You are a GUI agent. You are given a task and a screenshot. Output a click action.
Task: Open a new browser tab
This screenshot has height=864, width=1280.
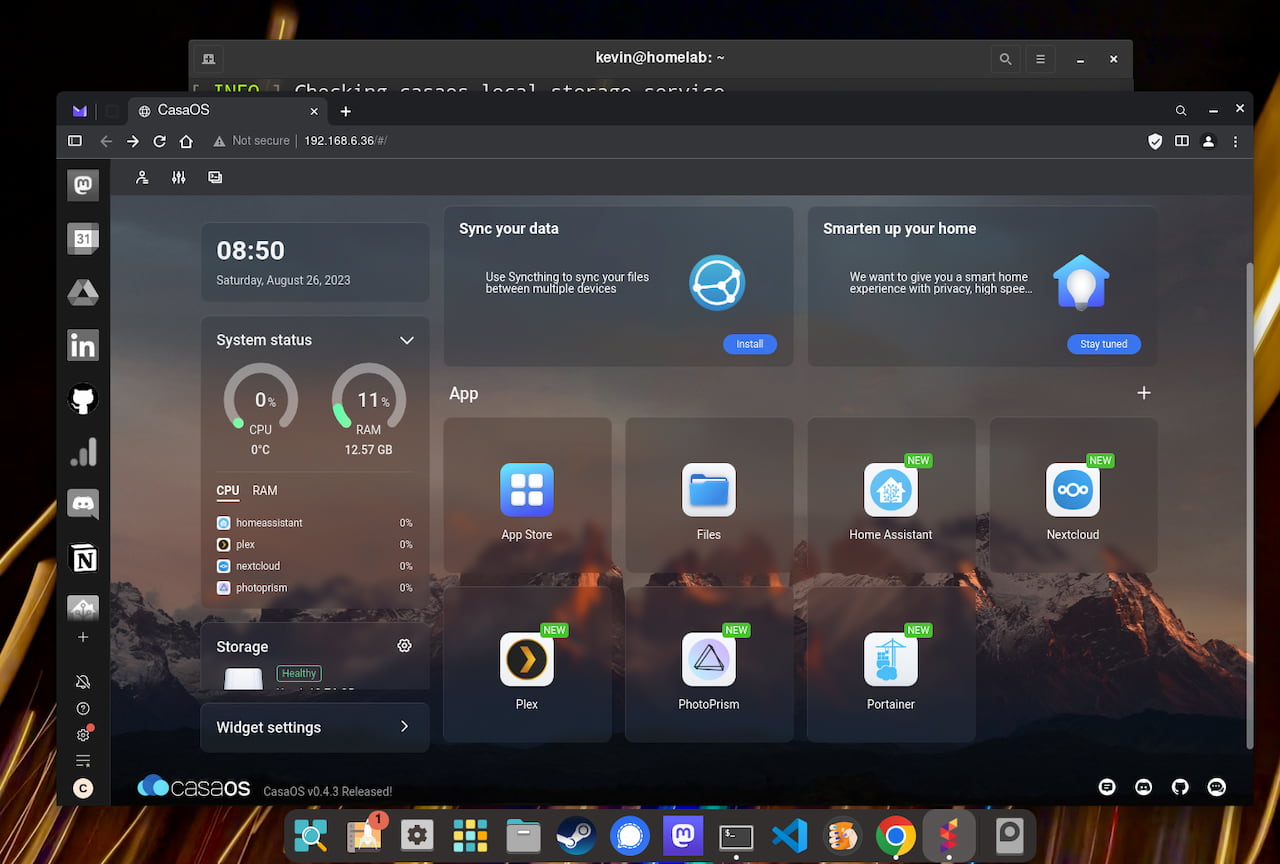coord(346,111)
